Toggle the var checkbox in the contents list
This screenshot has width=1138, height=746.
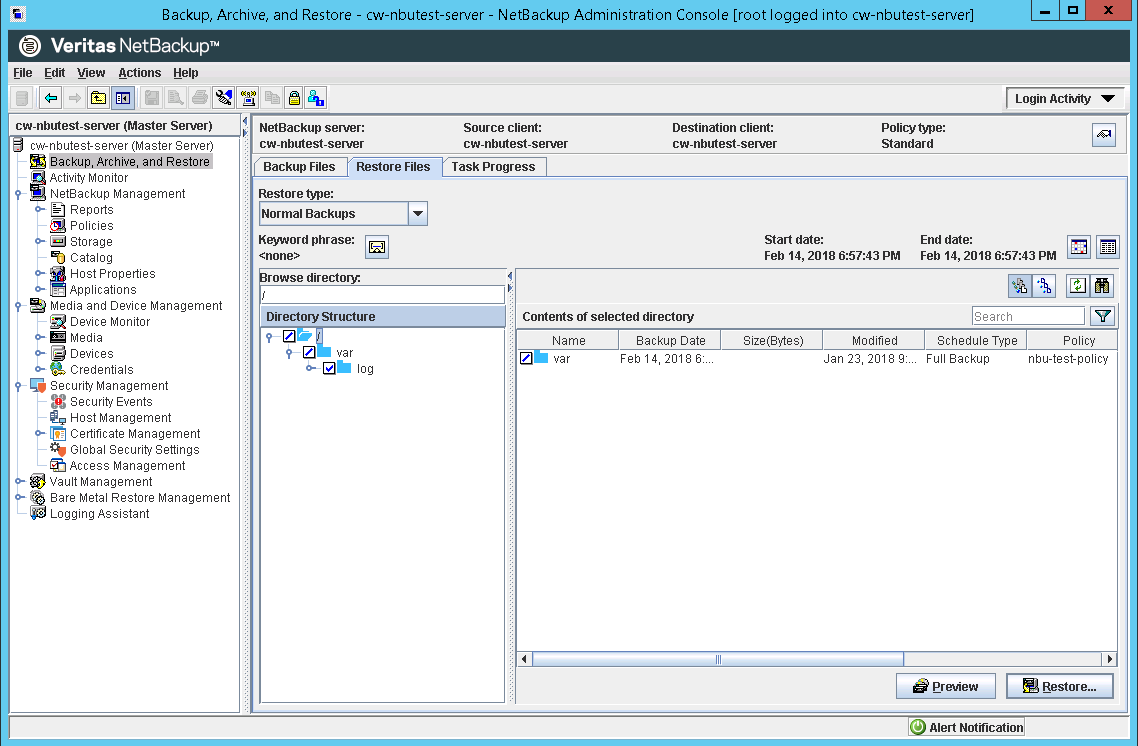coord(526,358)
